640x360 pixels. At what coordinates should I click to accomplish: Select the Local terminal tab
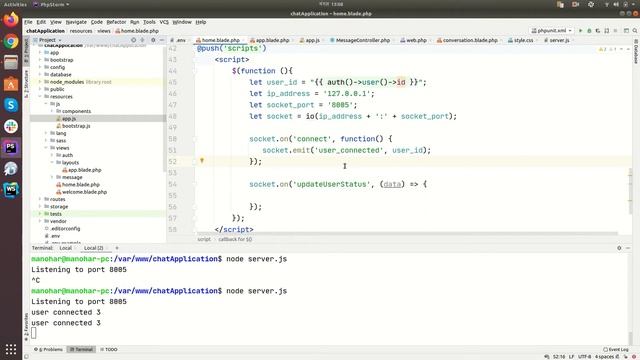point(65,248)
